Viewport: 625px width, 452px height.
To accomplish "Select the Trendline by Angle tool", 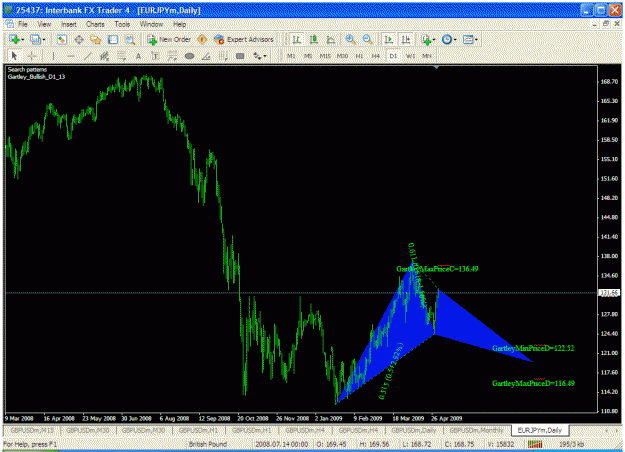I will coord(206,56).
